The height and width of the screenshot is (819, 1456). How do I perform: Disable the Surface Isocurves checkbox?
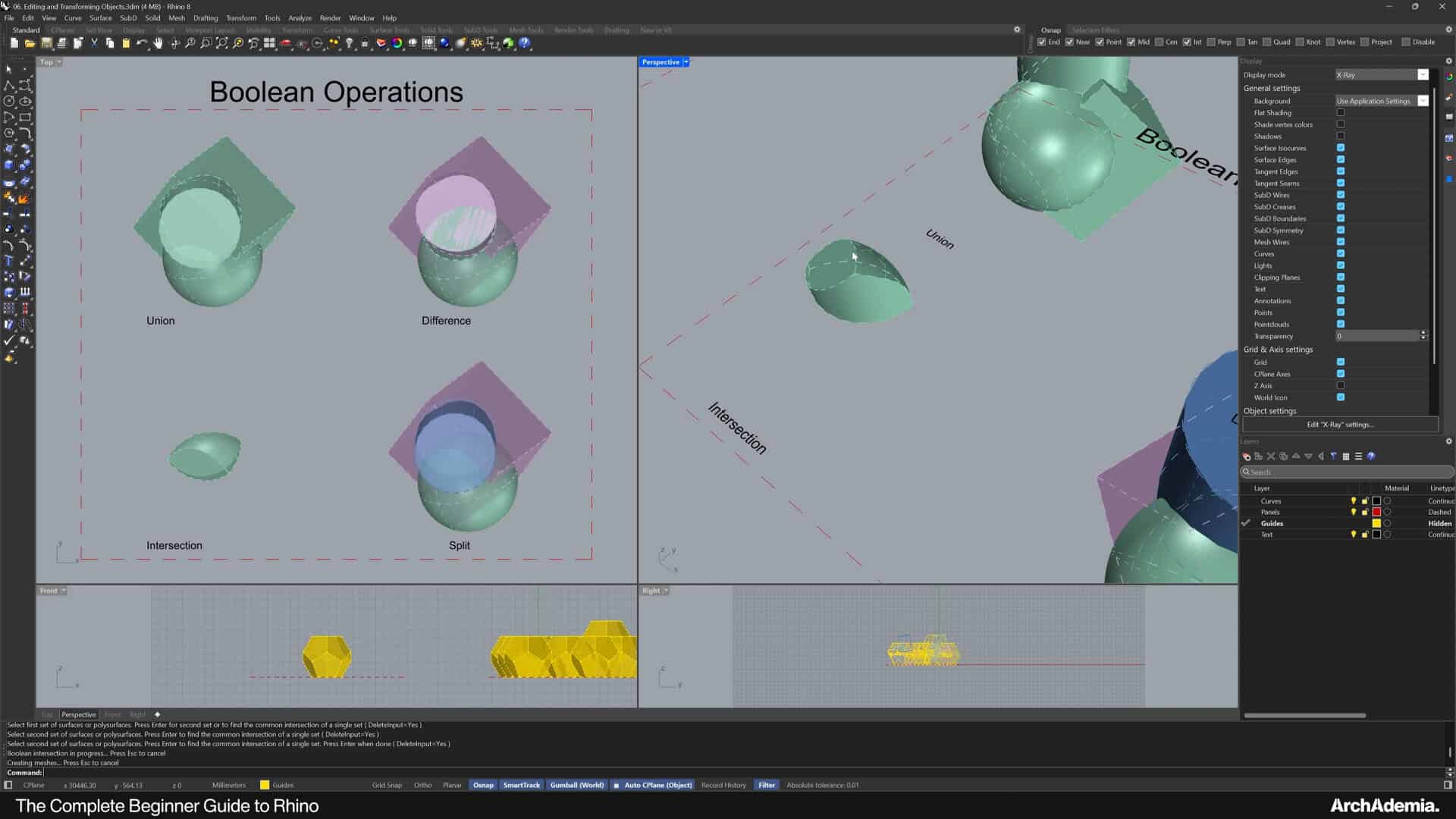pos(1341,148)
